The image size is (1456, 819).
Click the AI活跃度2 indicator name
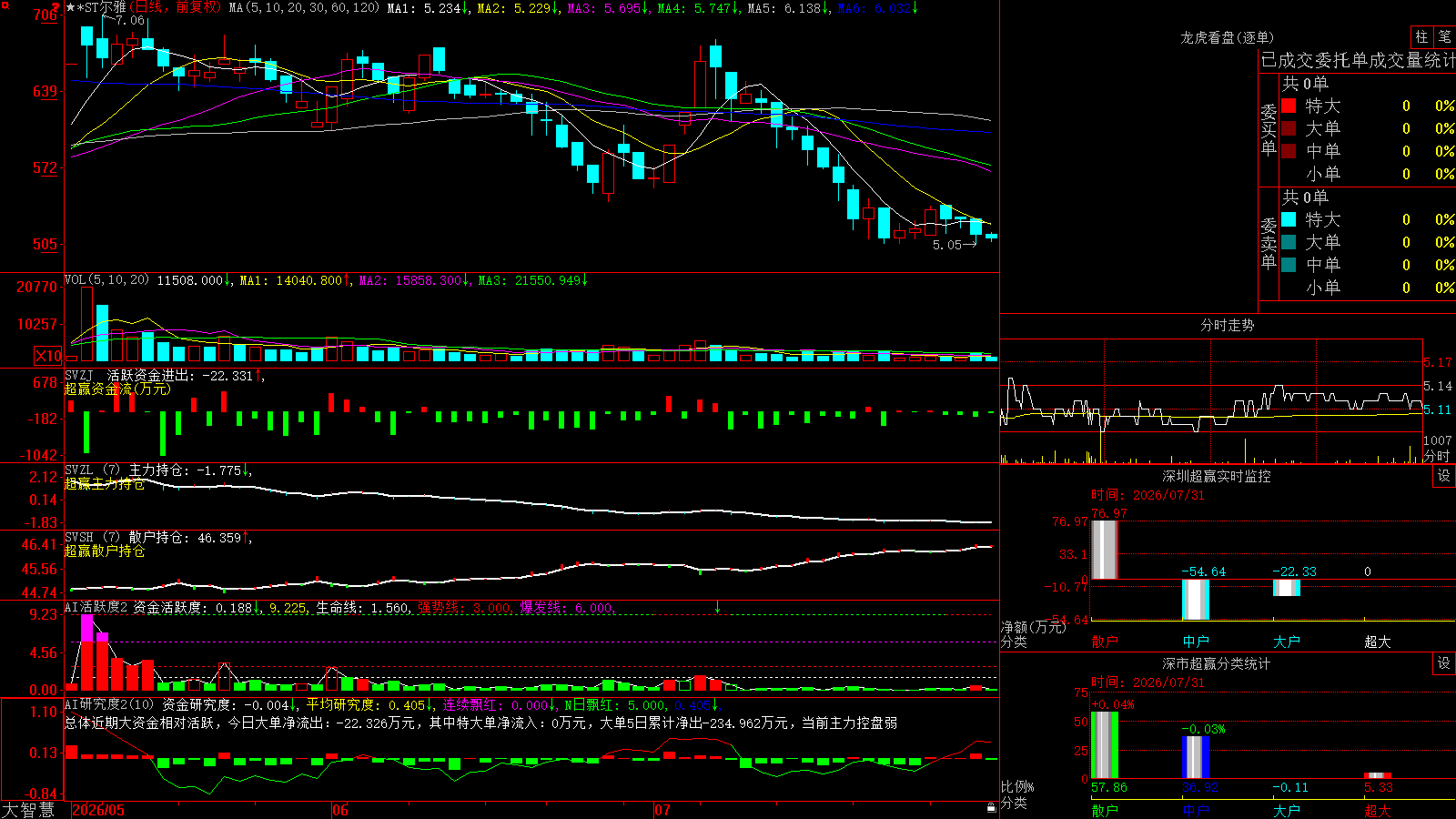click(96, 607)
